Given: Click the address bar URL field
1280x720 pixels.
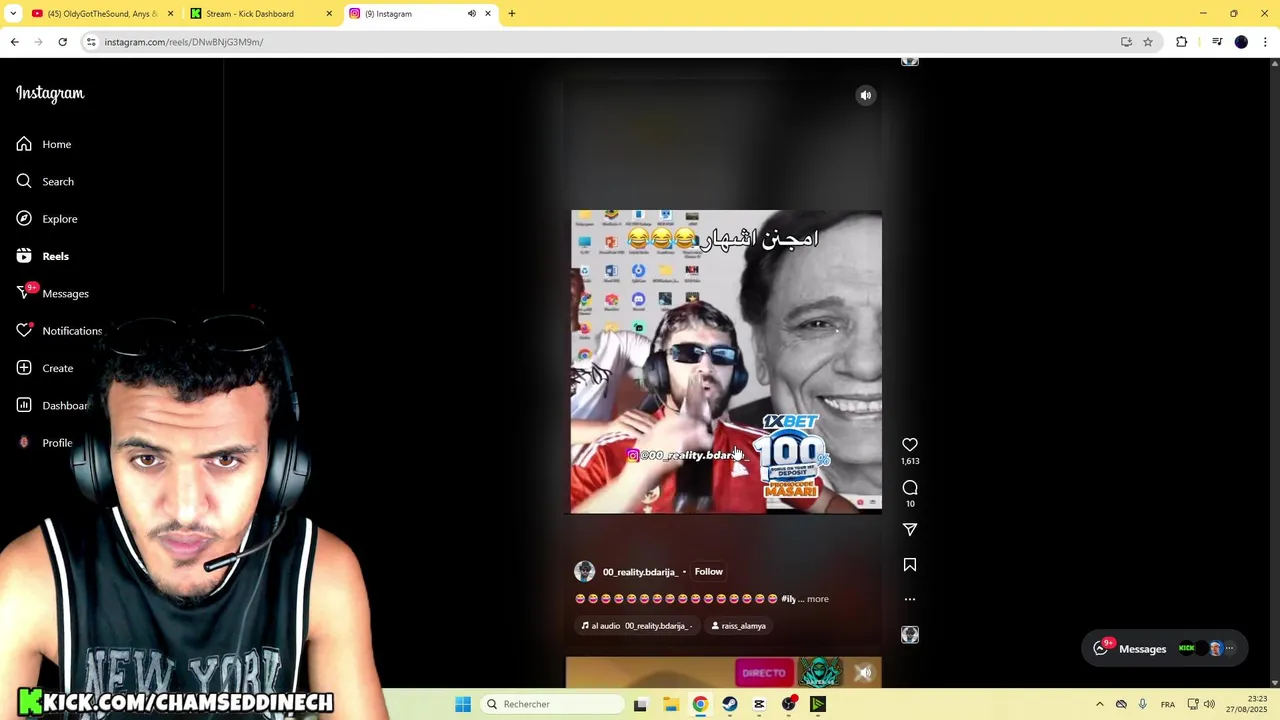Looking at the screenshot, I should (x=600, y=42).
